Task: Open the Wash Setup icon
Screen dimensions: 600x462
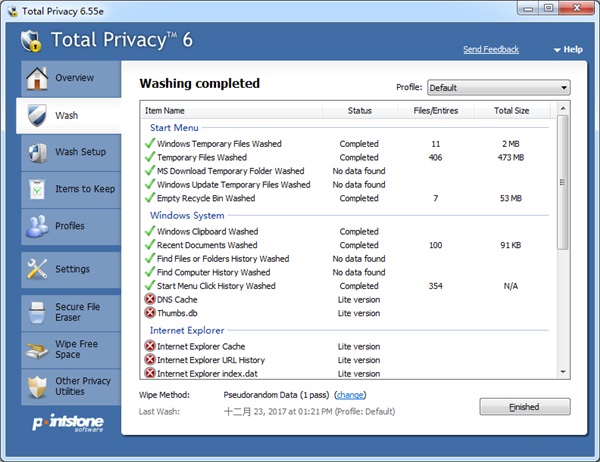Action: 37,152
